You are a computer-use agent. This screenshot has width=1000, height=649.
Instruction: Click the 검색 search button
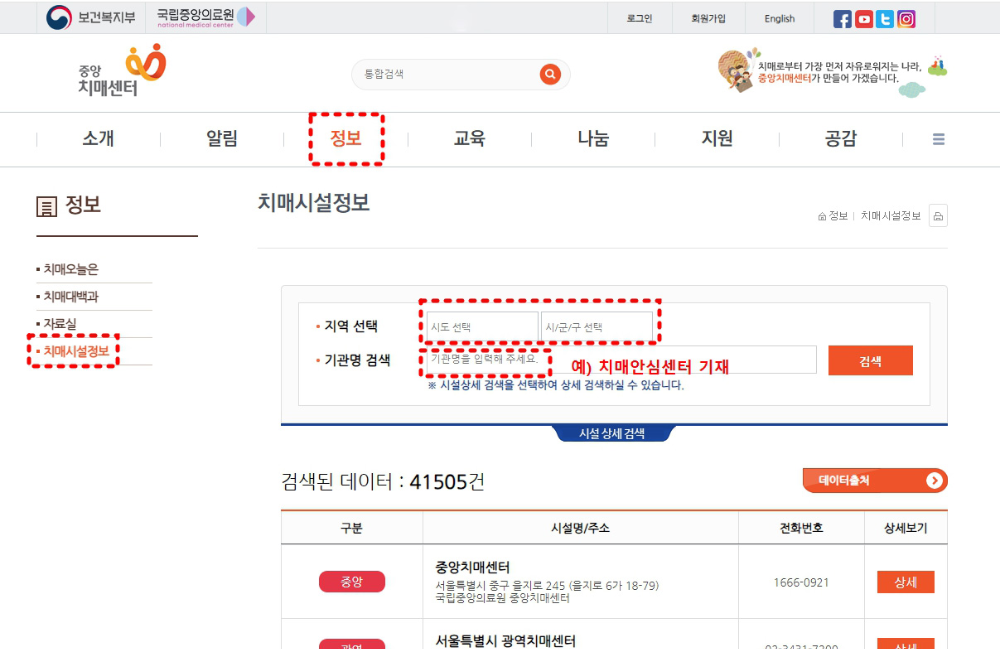870,360
